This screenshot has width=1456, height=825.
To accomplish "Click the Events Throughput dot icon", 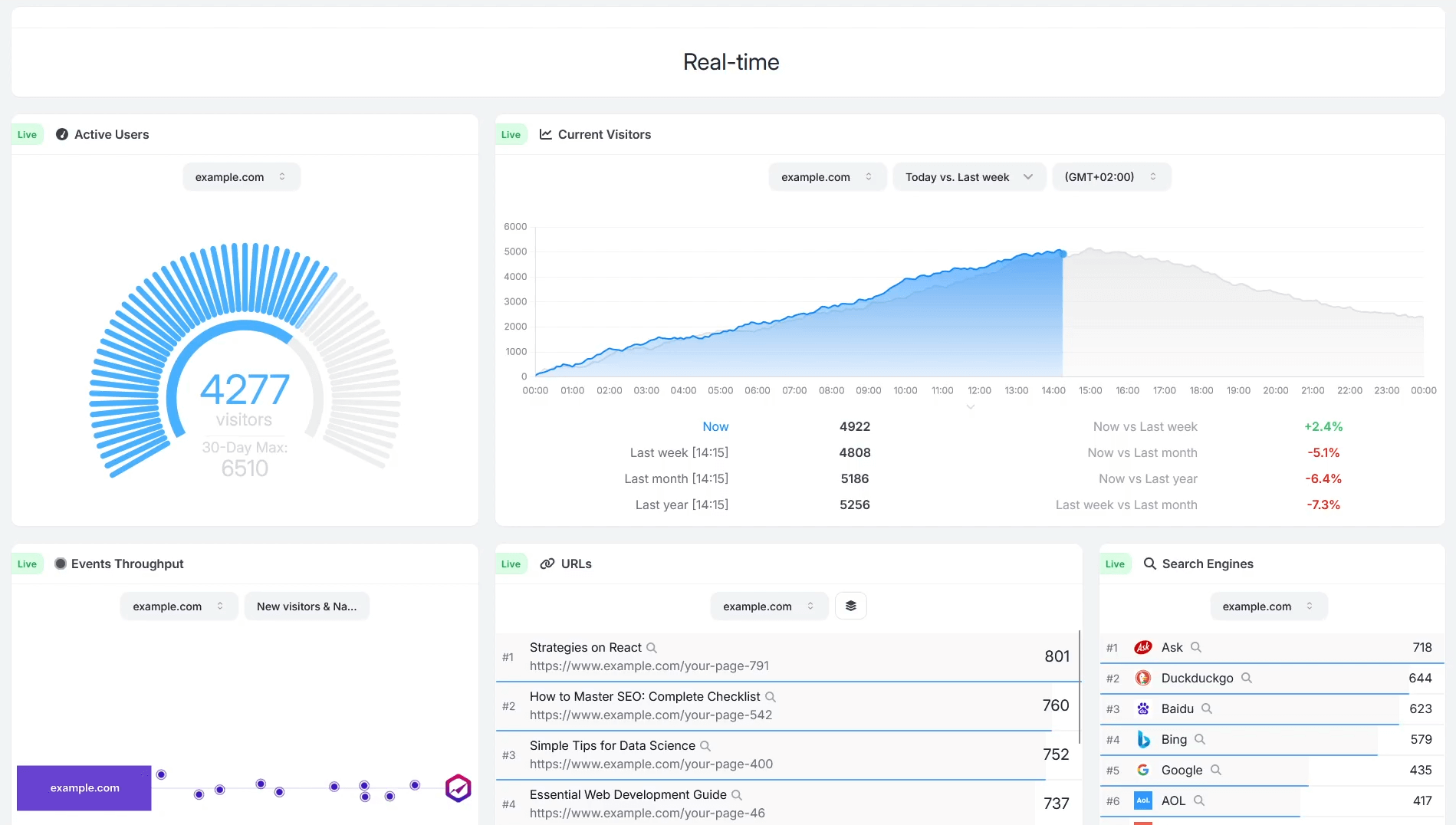I will coord(61,564).
